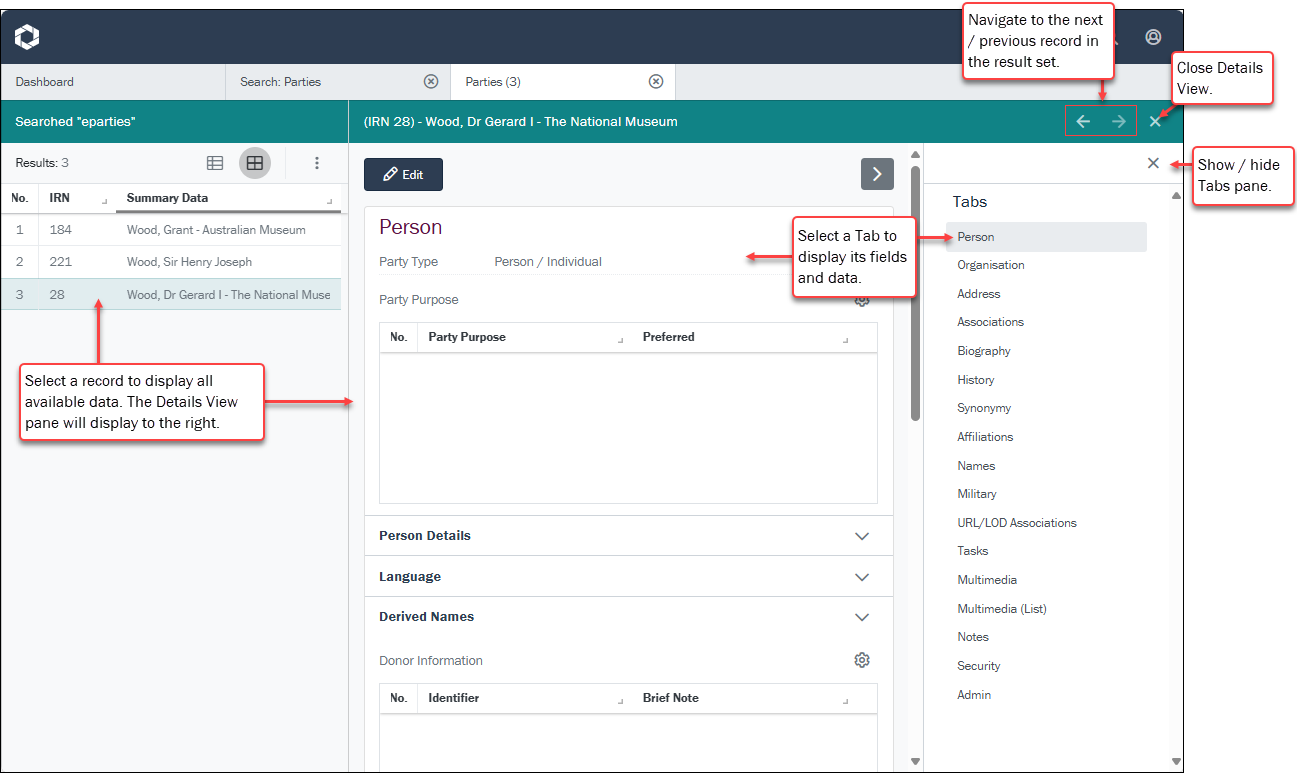Close the Search: Parties tab
The height and width of the screenshot is (773, 1297).
pyautogui.click(x=431, y=82)
